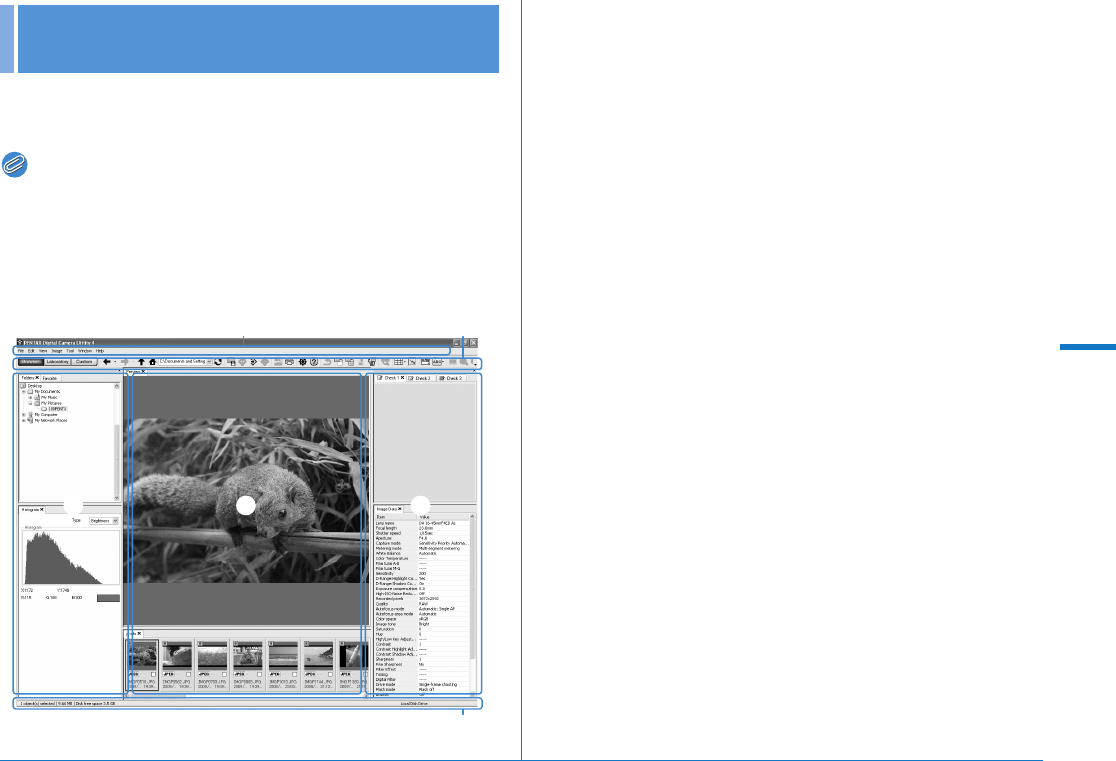Go back with the left arrow icon

pyautogui.click(x=107, y=362)
